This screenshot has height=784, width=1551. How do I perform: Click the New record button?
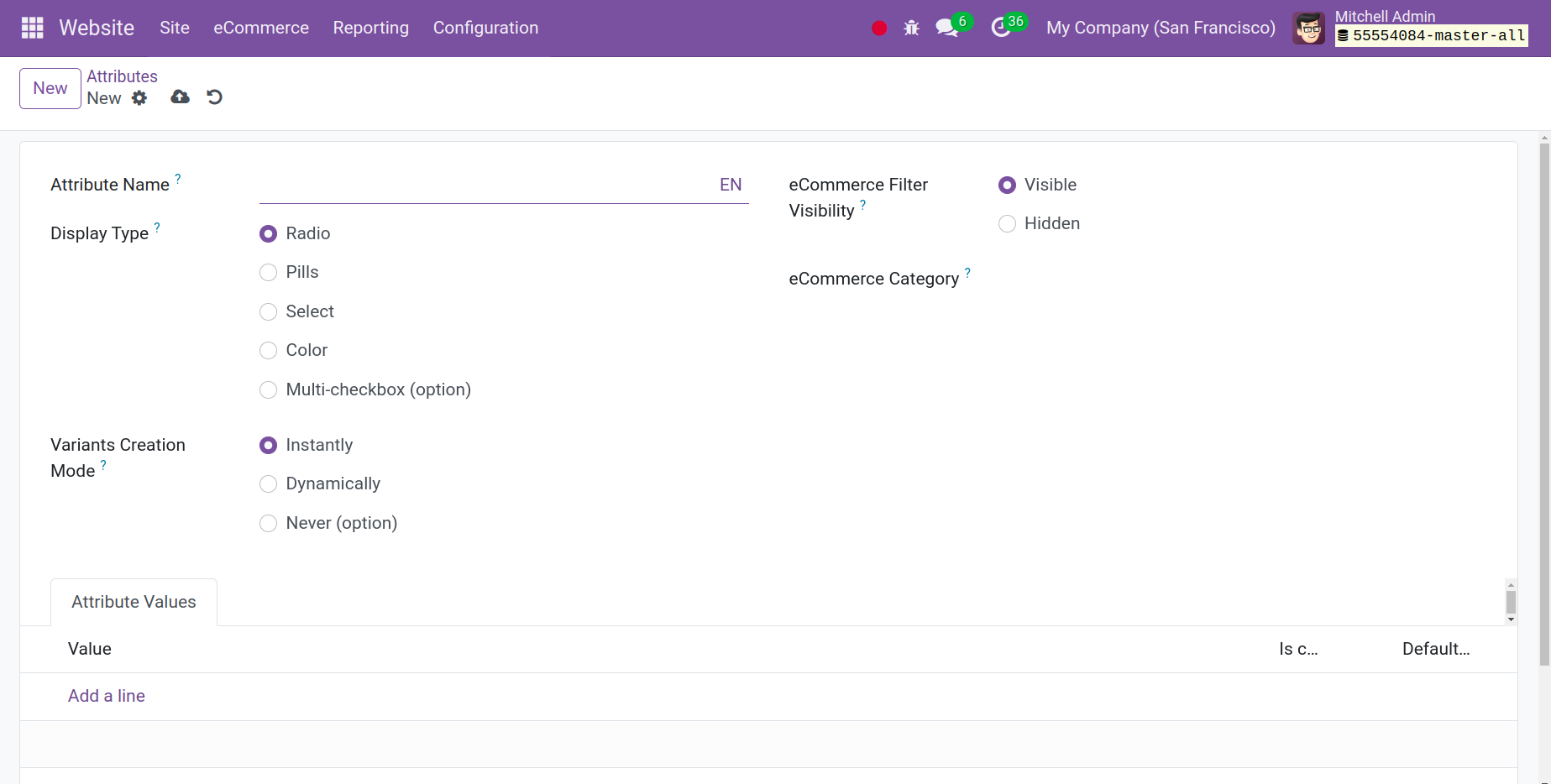[x=50, y=88]
